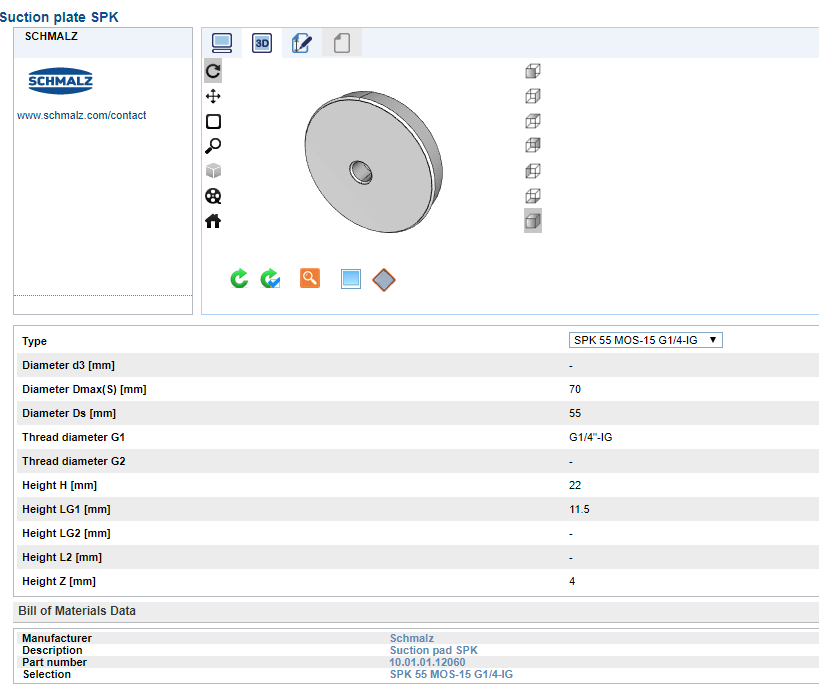Image resolution: width=819 pixels, height=686 pixels.
Task: Select the magnifier zoom tool
Action: [x=213, y=146]
